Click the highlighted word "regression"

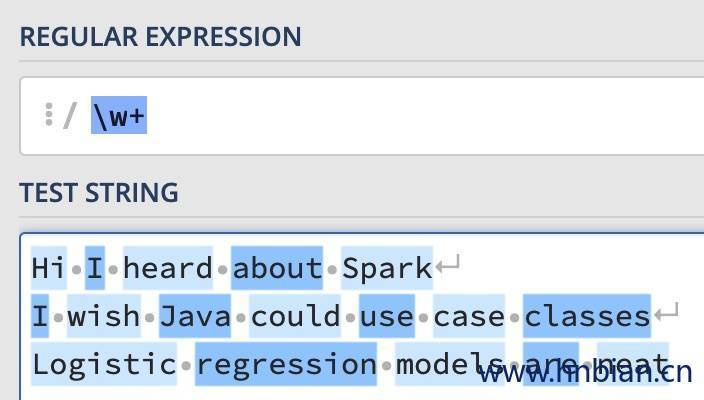click(x=286, y=364)
